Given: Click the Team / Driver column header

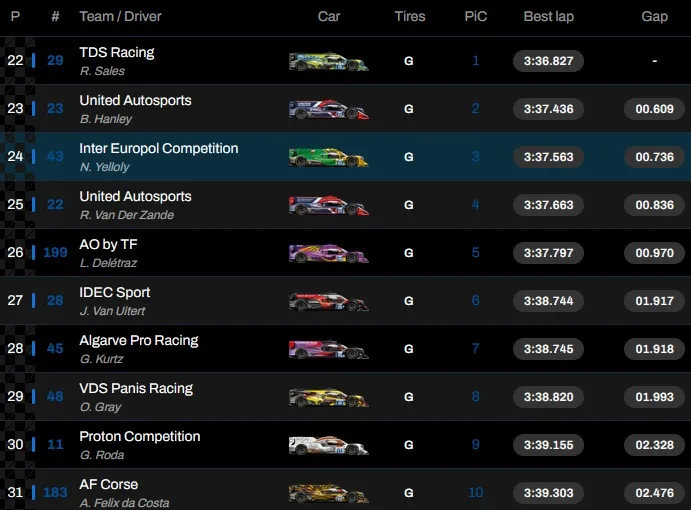Looking at the screenshot, I should pos(120,16).
